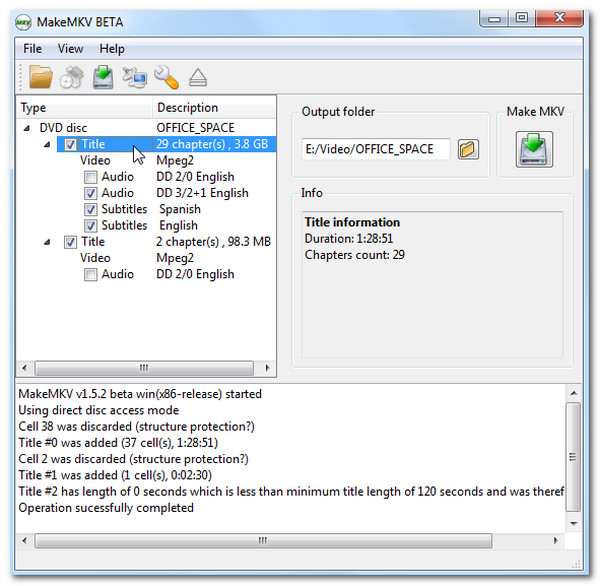
Task: Uncheck the 2 chapter(s) Title checkbox
Action: [x=70, y=242]
